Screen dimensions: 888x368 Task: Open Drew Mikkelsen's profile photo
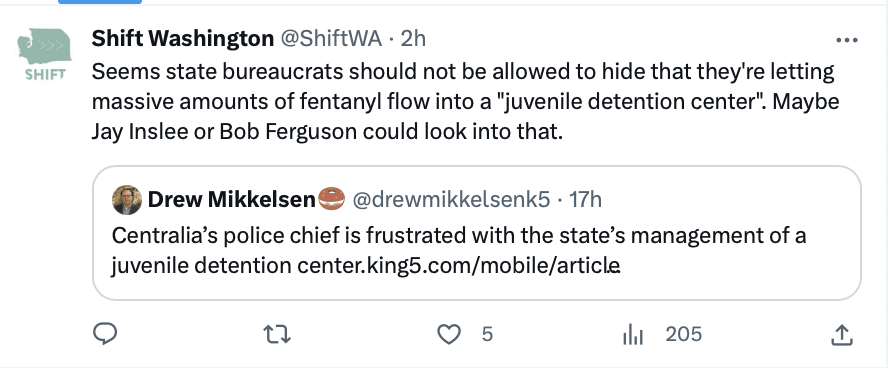tap(127, 199)
